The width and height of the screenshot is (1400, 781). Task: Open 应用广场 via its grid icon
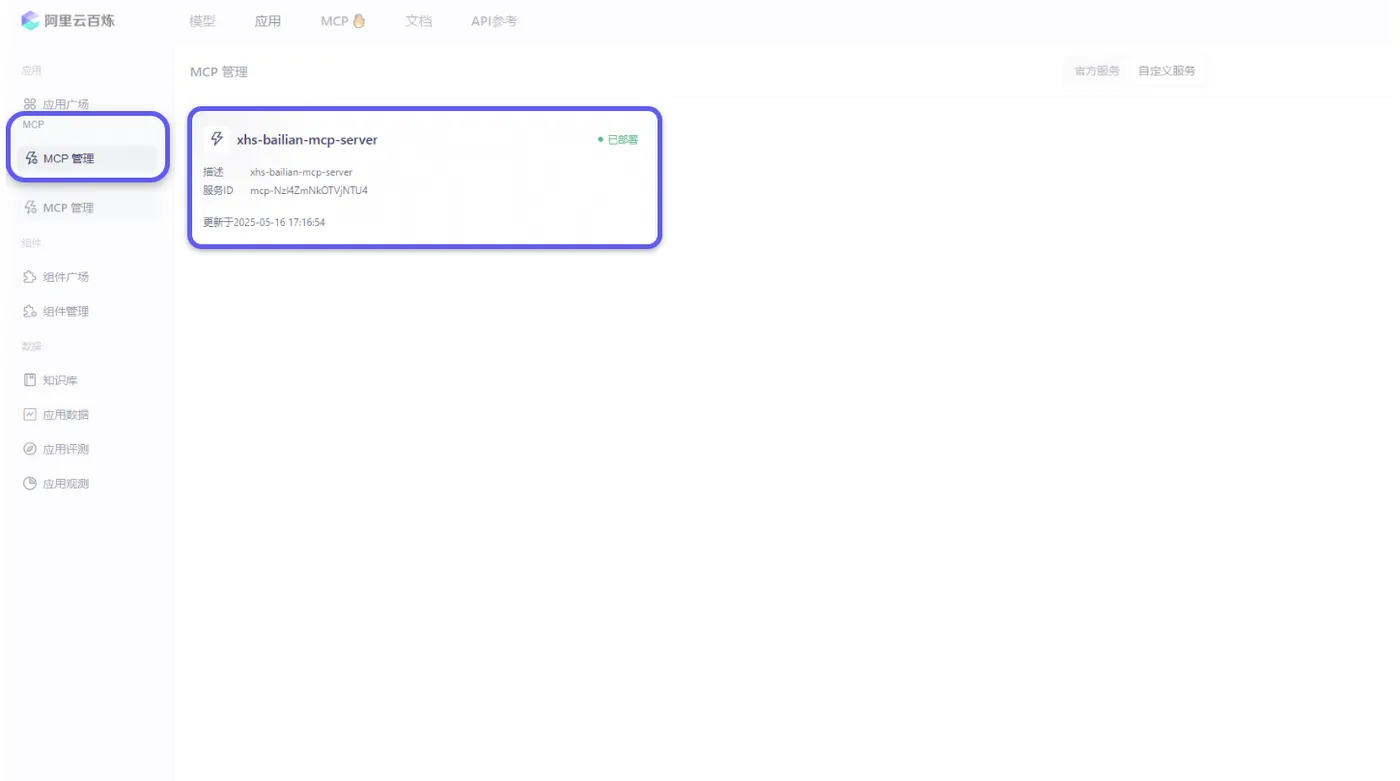[x=30, y=104]
